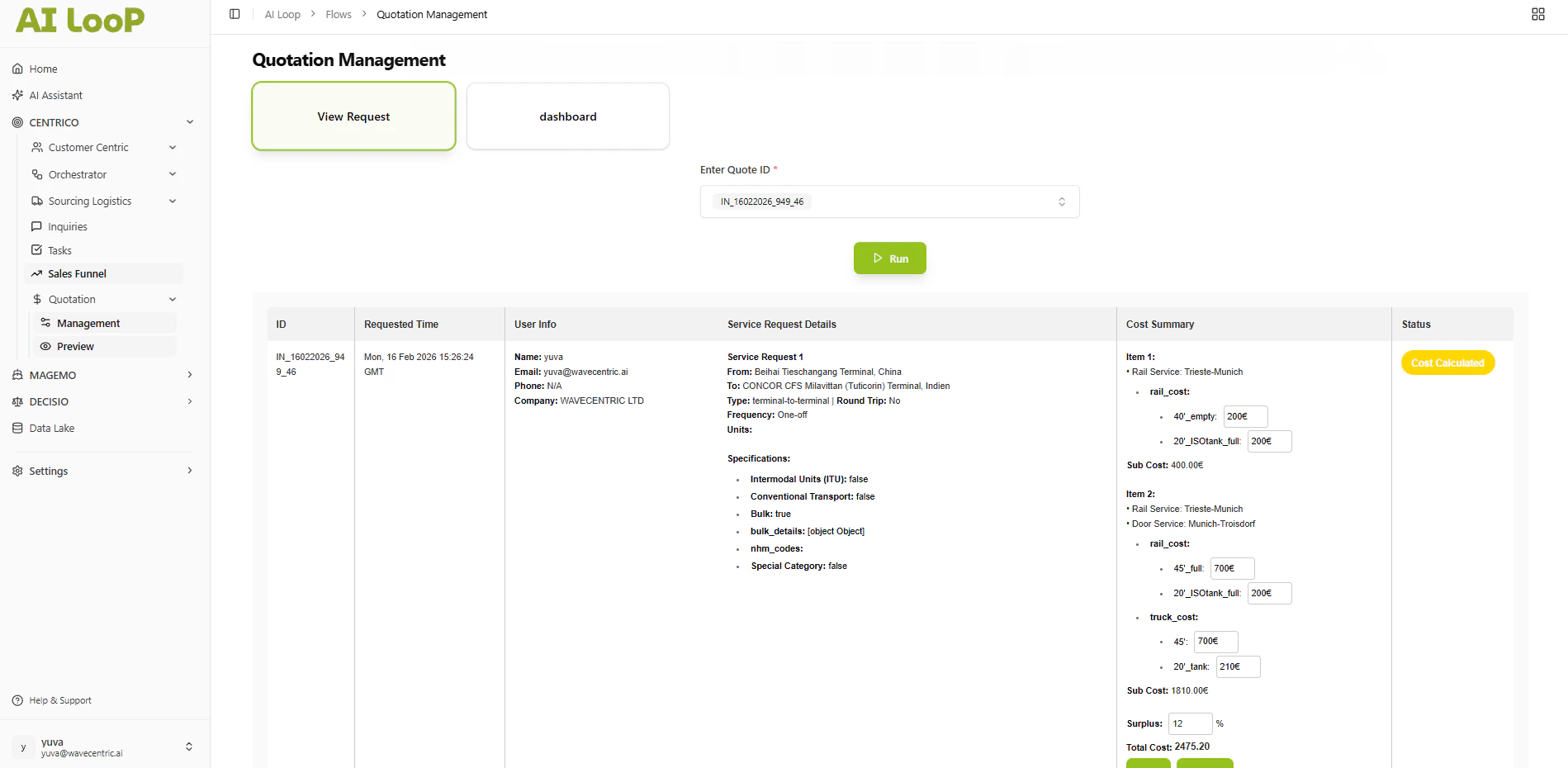Click the Data Lake database icon
The height and width of the screenshot is (768, 1568).
(17, 428)
